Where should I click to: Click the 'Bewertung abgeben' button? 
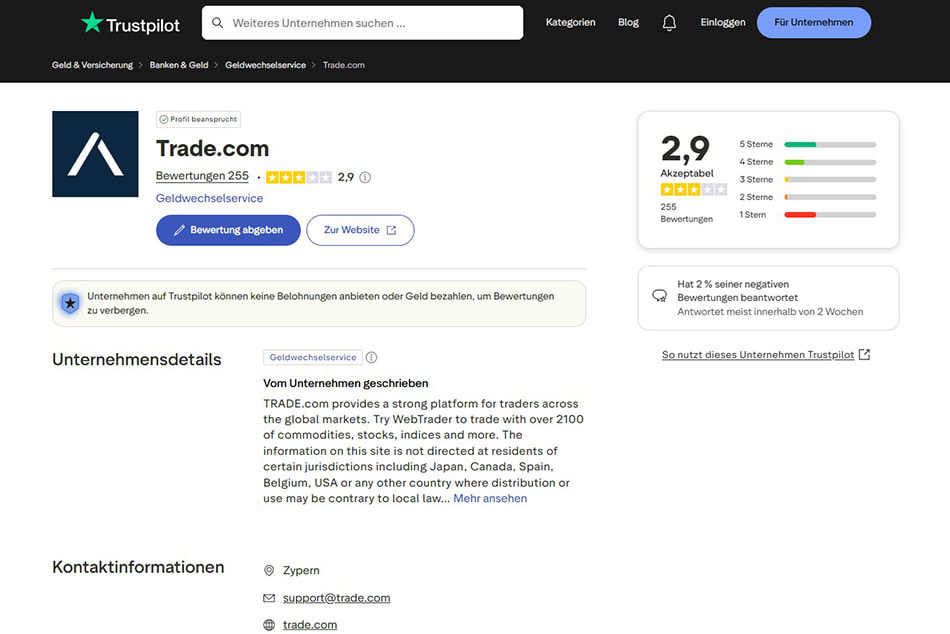click(228, 230)
